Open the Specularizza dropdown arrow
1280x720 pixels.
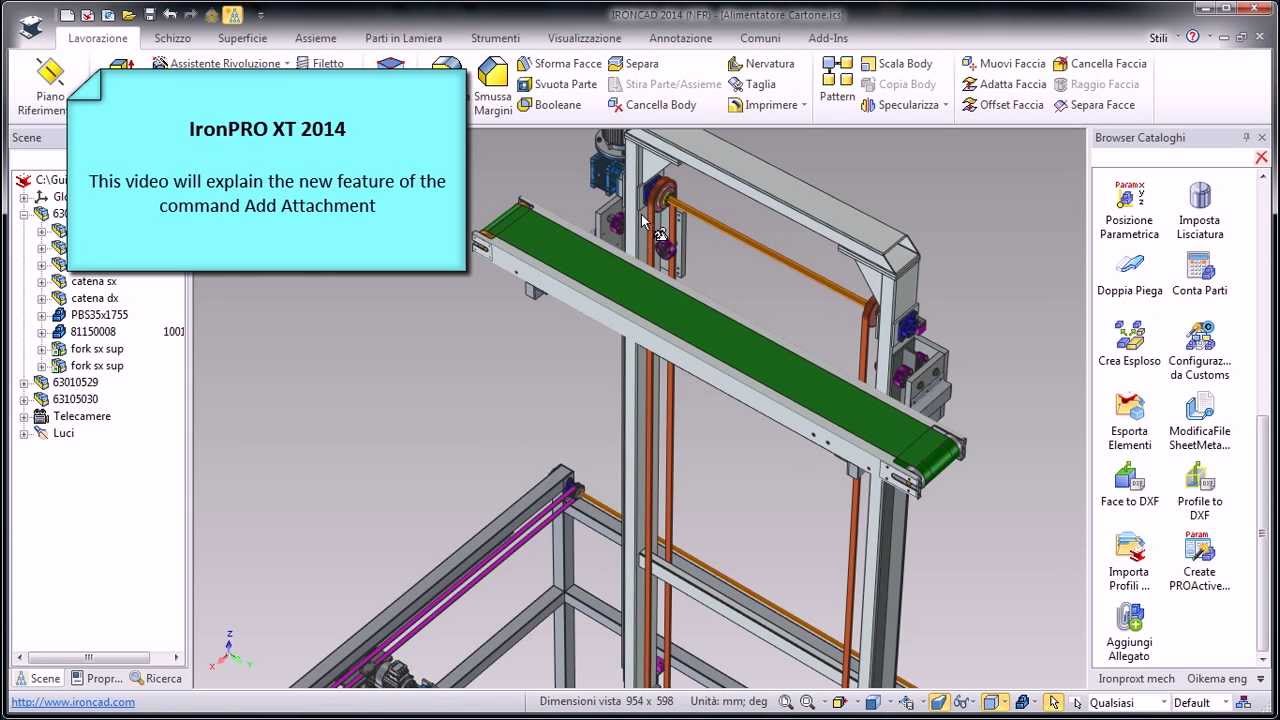[x=945, y=105]
